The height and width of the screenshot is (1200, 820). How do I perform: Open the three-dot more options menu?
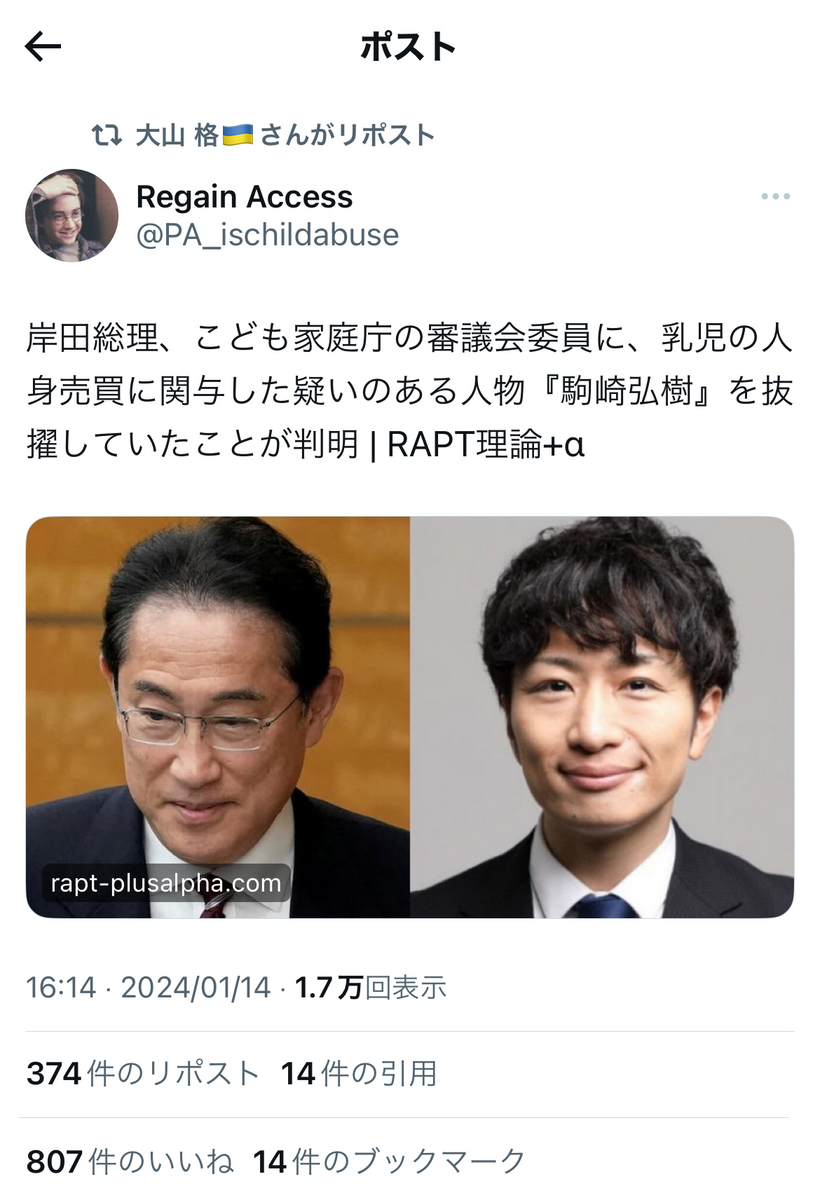[x=775, y=197]
